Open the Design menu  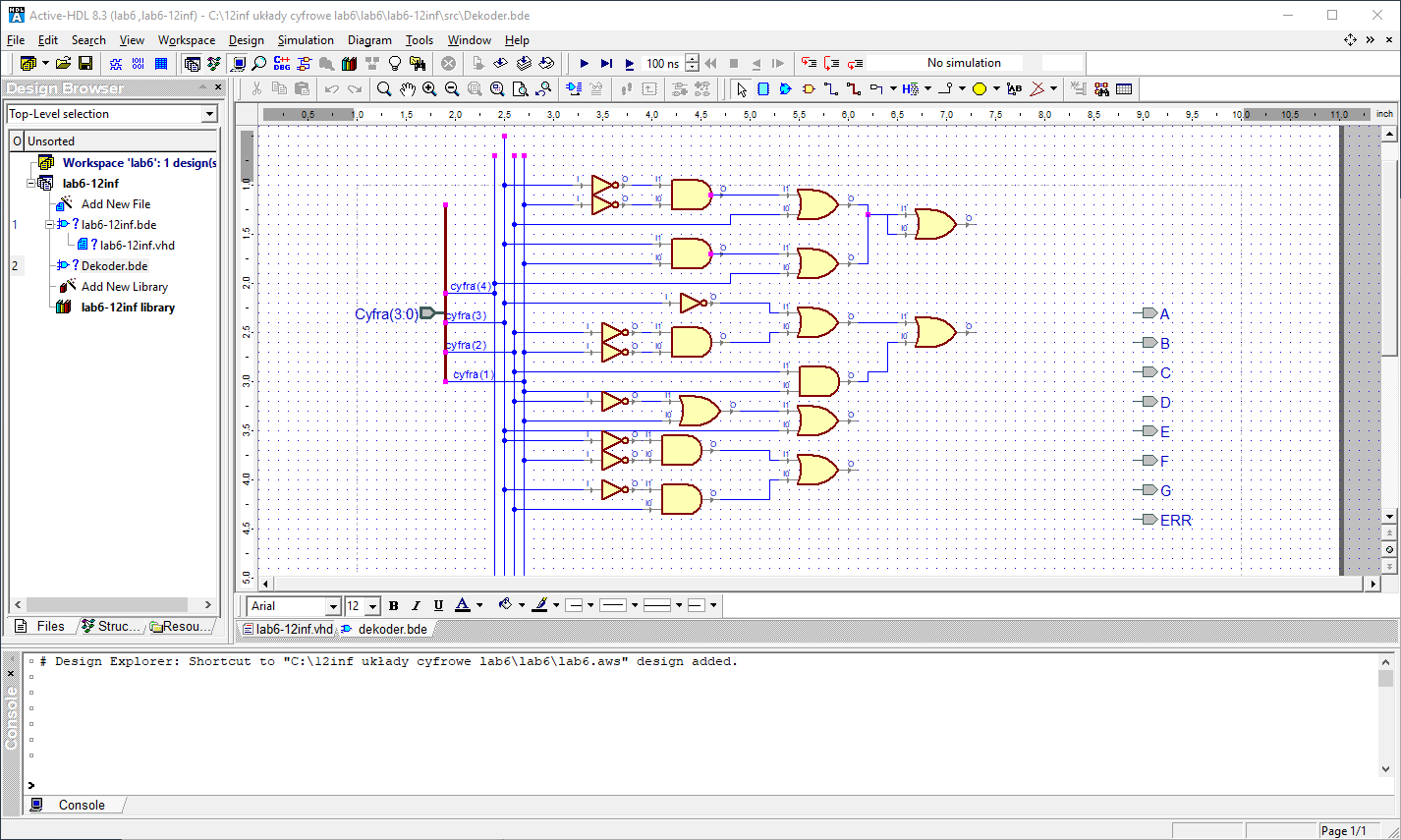tap(246, 40)
